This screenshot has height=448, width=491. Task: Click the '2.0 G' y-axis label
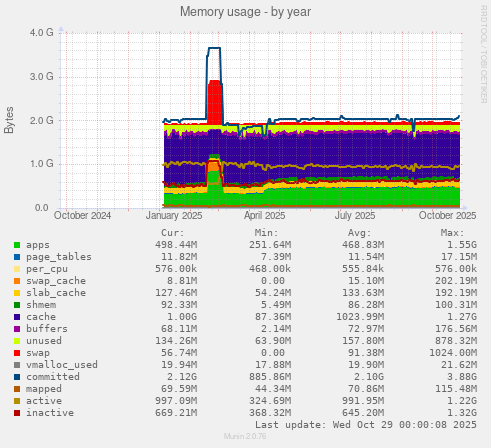pos(42,120)
